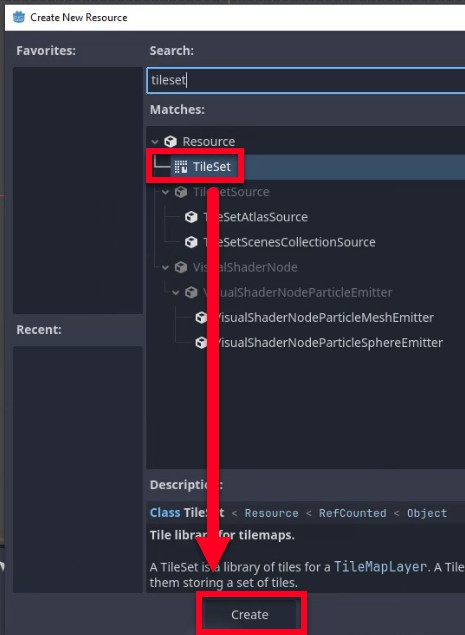Click the VisualShaderNodeParticleEmitter row
The height and width of the screenshot is (635, 465).
tap(297, 292)
